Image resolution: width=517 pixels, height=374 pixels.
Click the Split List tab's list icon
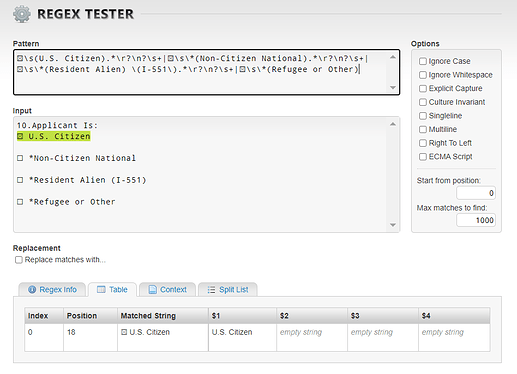click(x=211, y=290)
